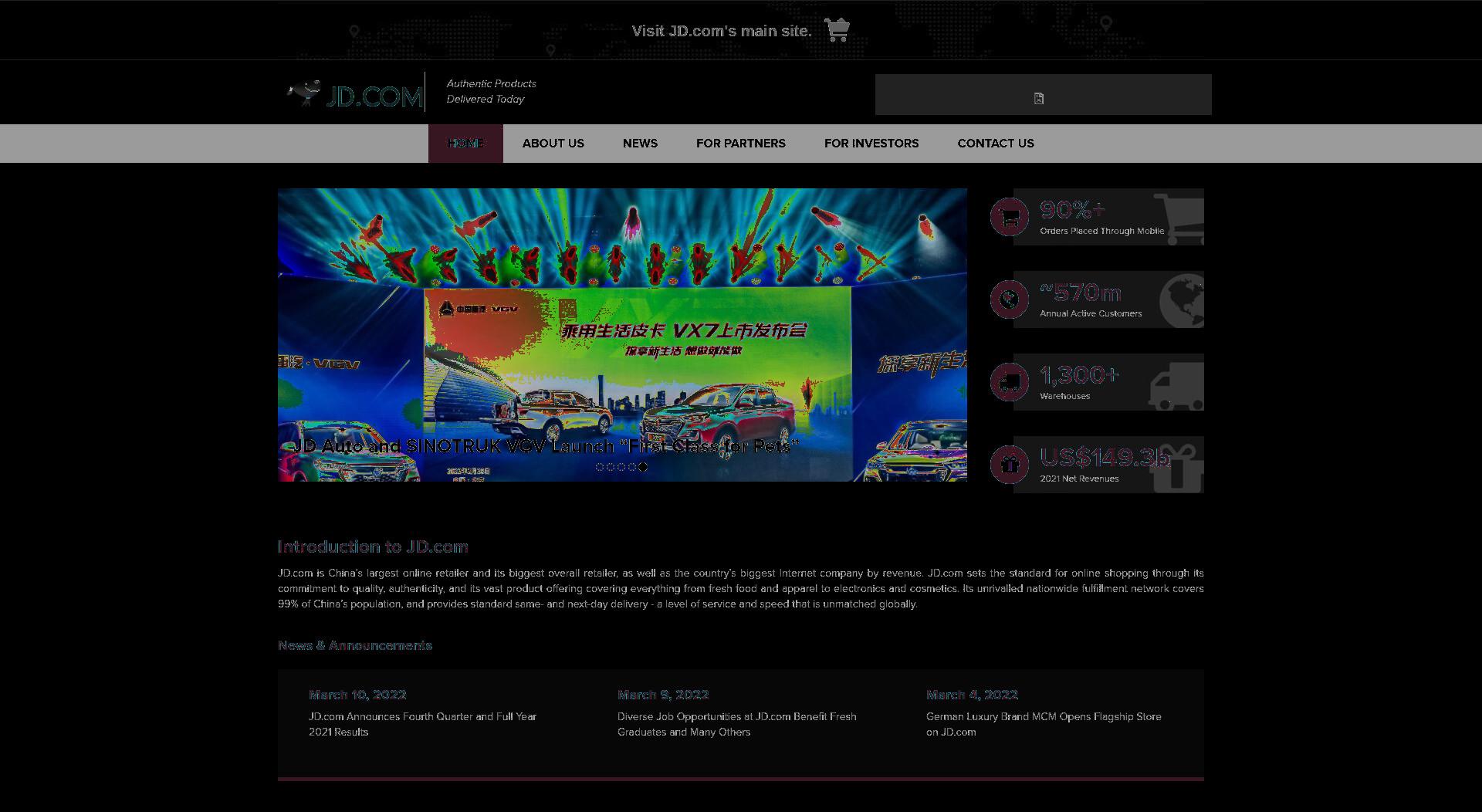Click the '90%+' orders via mobile figure
Image resolution: width=1482 pixels, height=812 pixels.
[x=1073, y=210]
